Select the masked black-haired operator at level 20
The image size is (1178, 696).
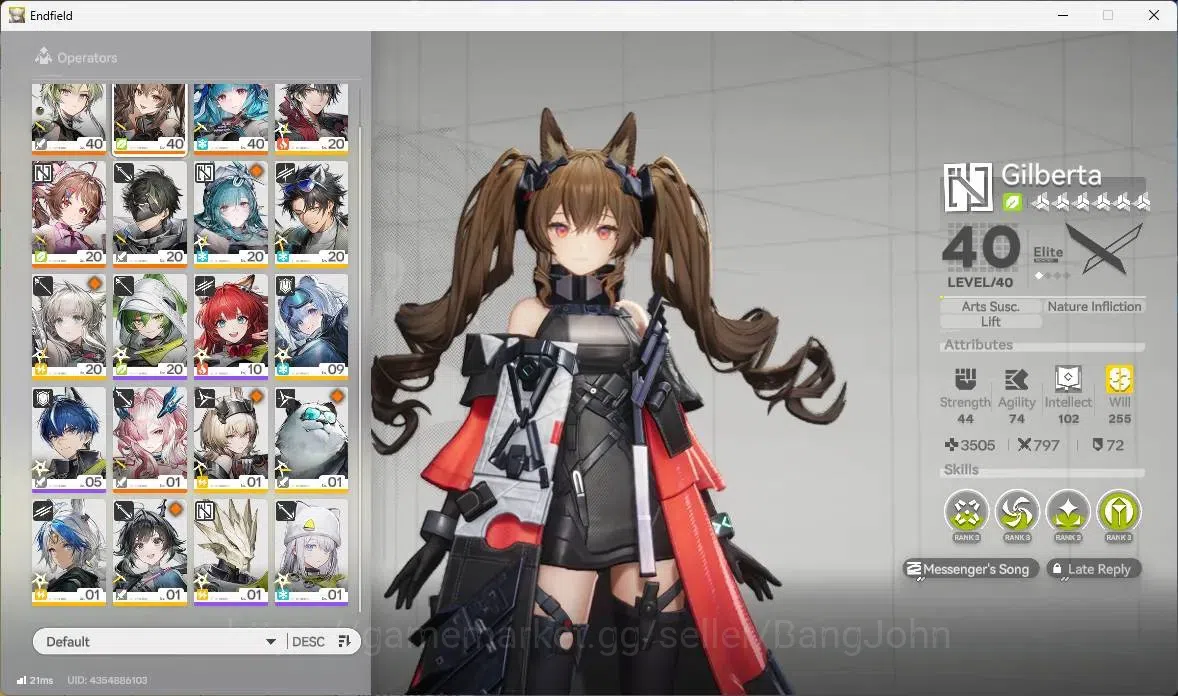(x=150, y=213)
